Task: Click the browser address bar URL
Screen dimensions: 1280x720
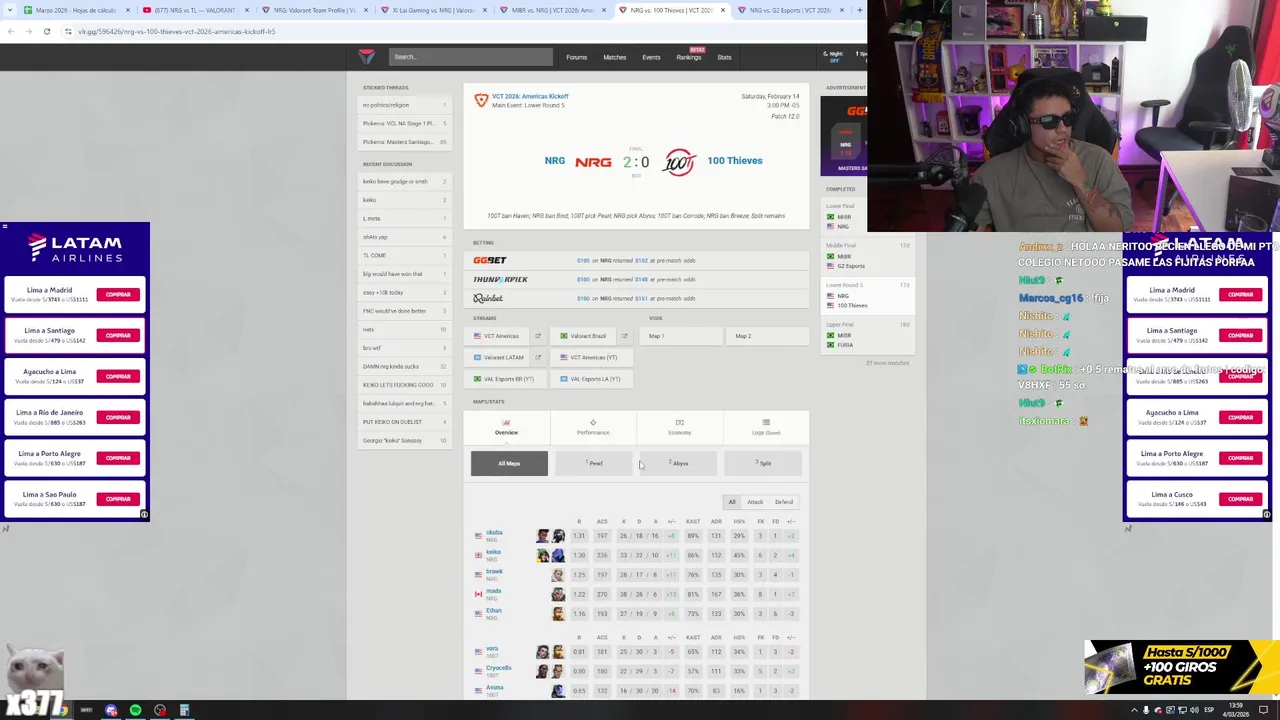Action: (176, 31)
